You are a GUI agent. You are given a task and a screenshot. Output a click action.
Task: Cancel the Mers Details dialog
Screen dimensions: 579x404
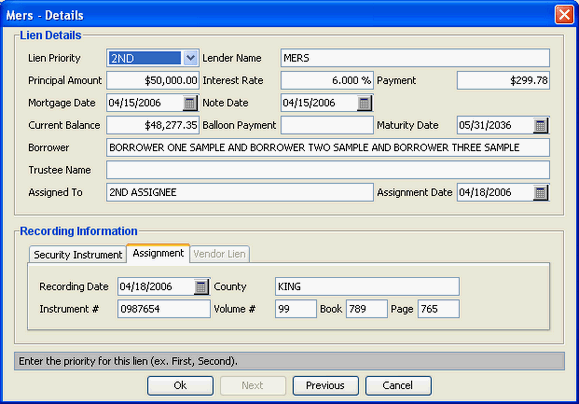tap(398, 386)
